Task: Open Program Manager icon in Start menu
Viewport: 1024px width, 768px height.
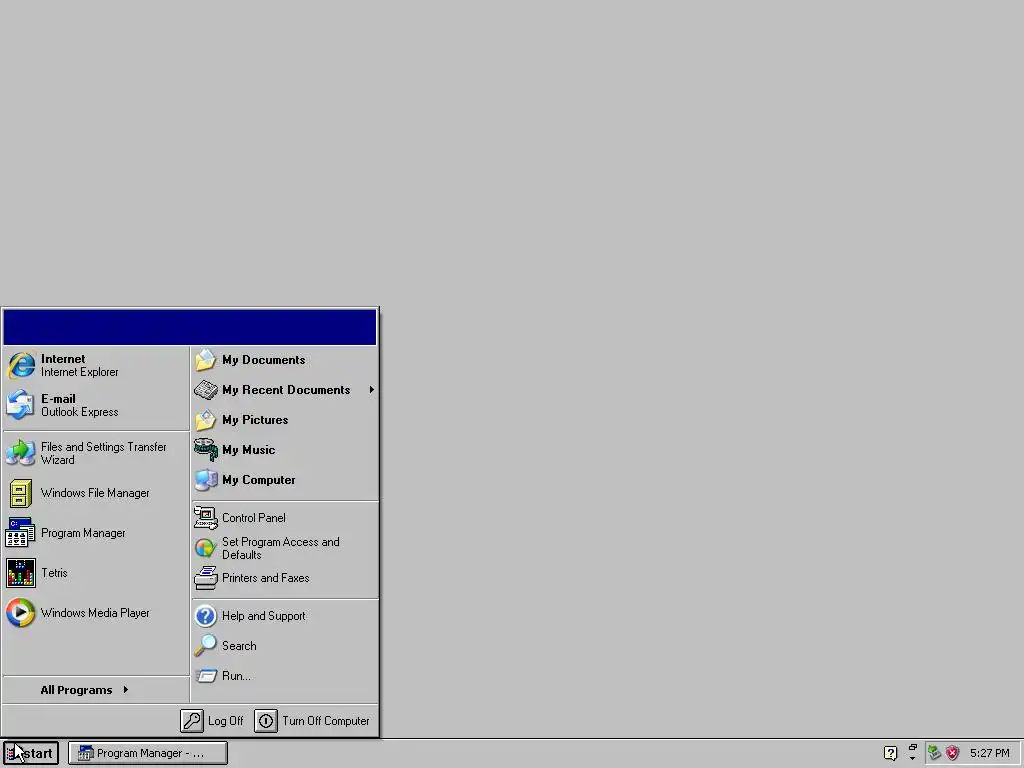Action: pyautogui.click(x=20, y=533)
